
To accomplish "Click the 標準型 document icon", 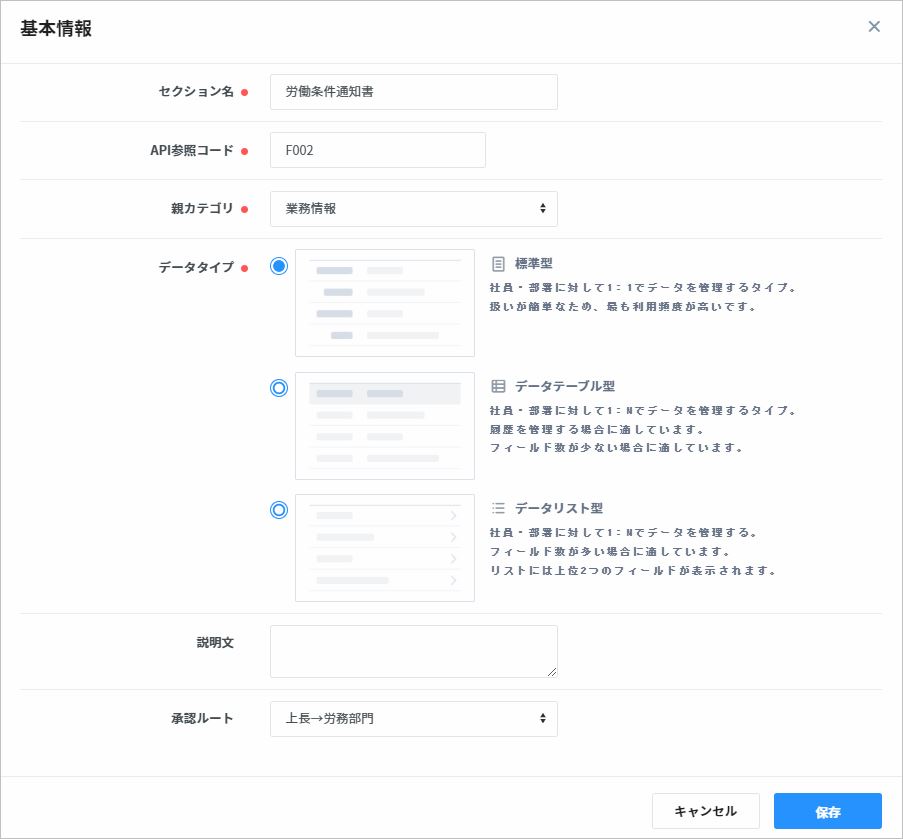I will click(498, 264).
